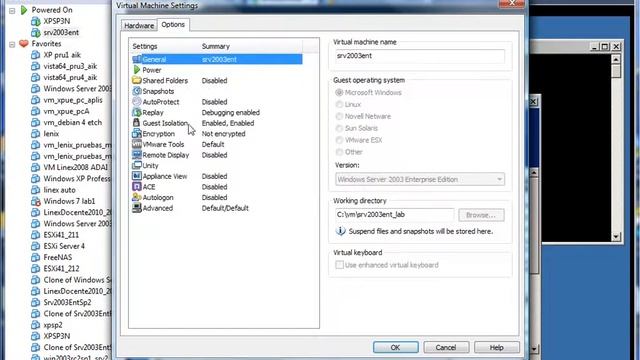640x360 pixels.
Task: Click the ACE icon
Action: click(x=137, y=187)
